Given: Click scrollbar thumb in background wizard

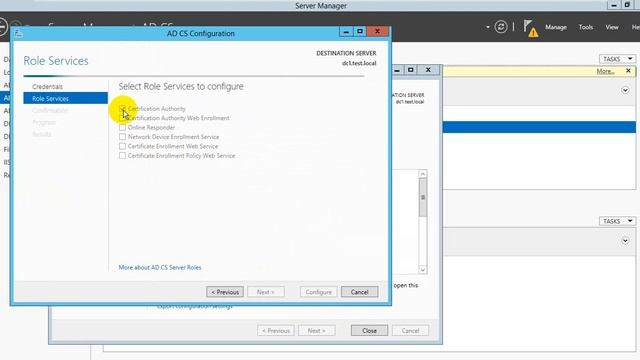Looking at the screenshot, I should point(423,198).
